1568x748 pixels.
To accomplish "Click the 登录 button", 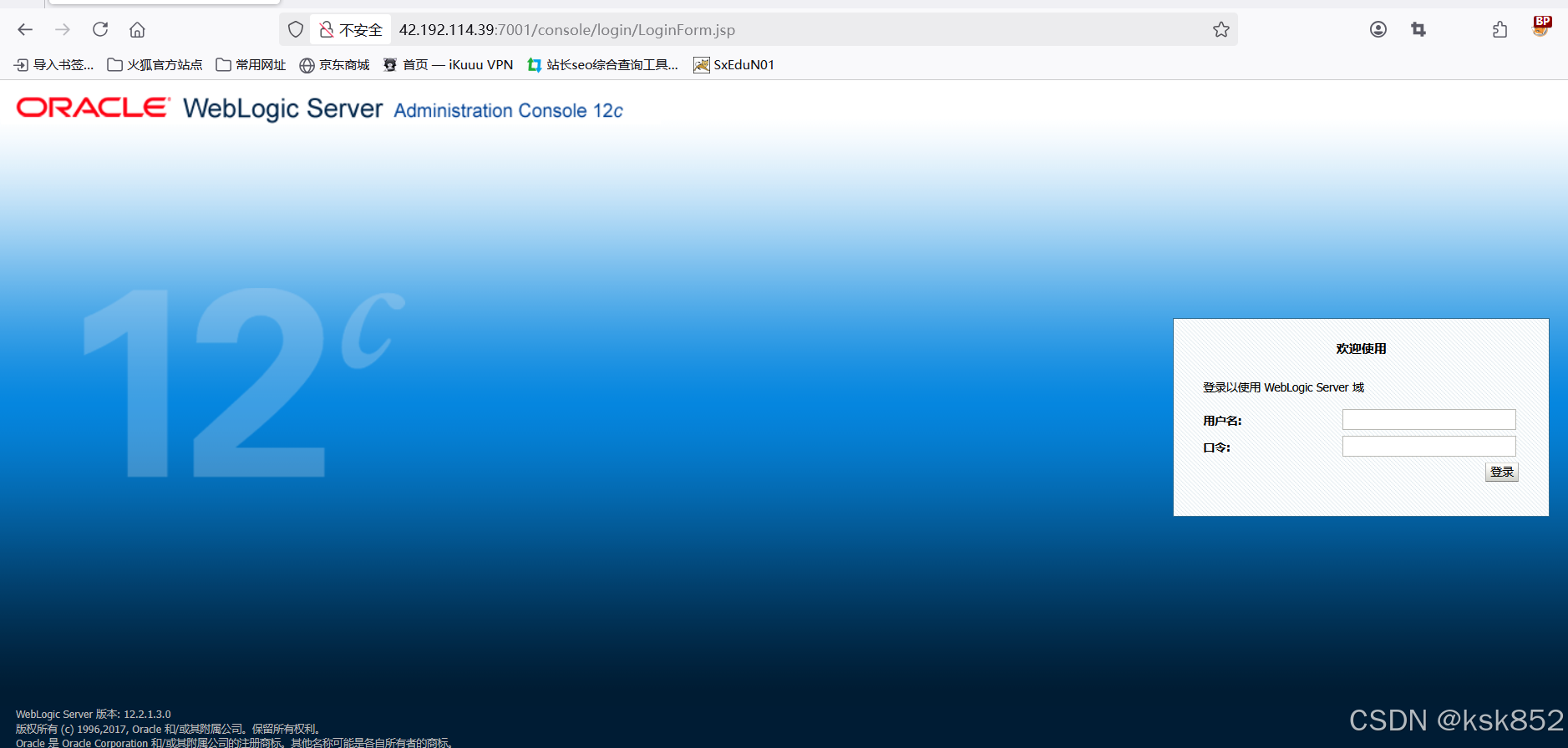I will point(1501,472).
